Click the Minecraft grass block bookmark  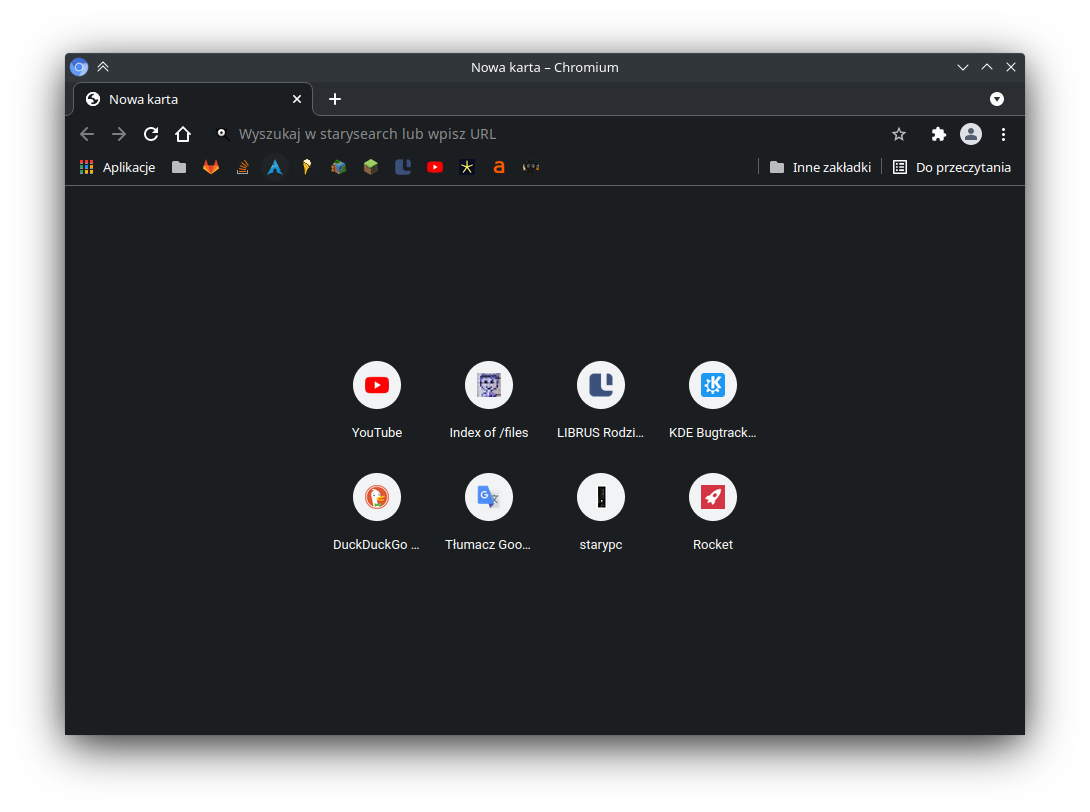pyautogui.click(x=371, y=167)
